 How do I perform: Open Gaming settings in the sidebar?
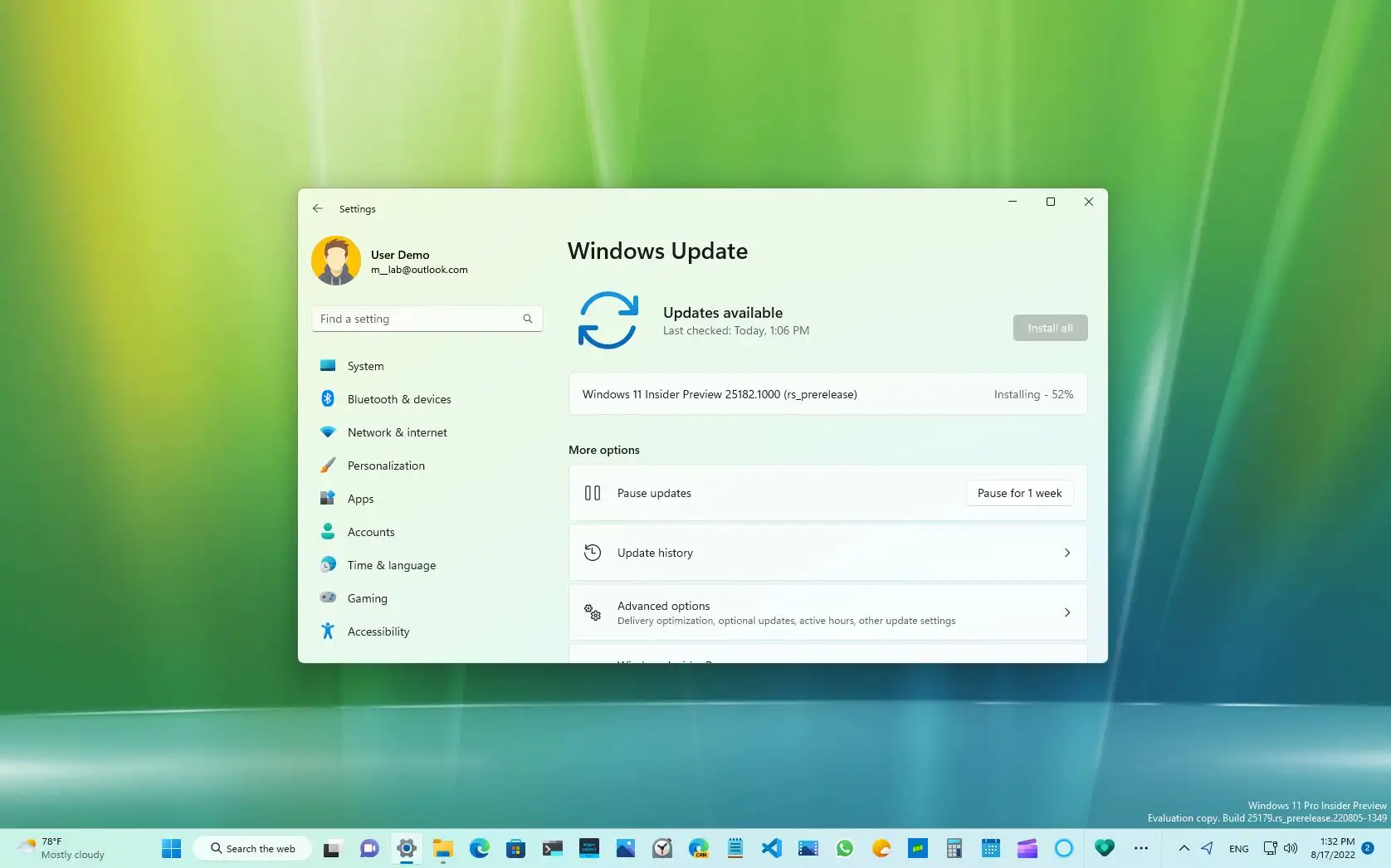(366, 597)
